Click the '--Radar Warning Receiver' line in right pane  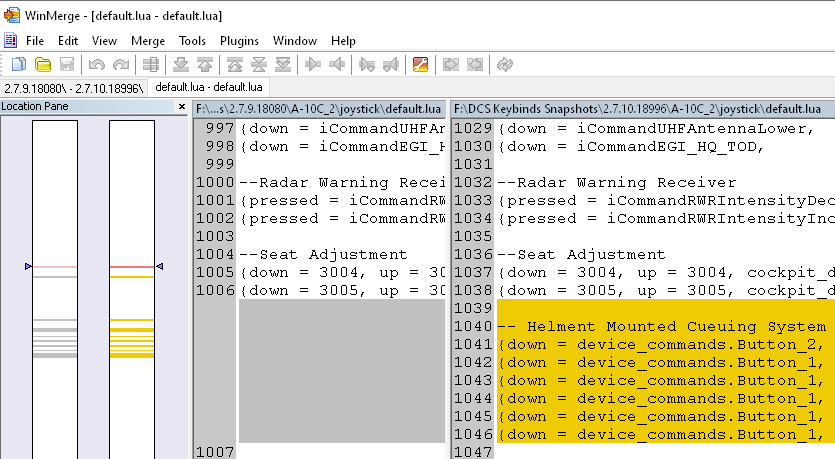tap(617, 183)
